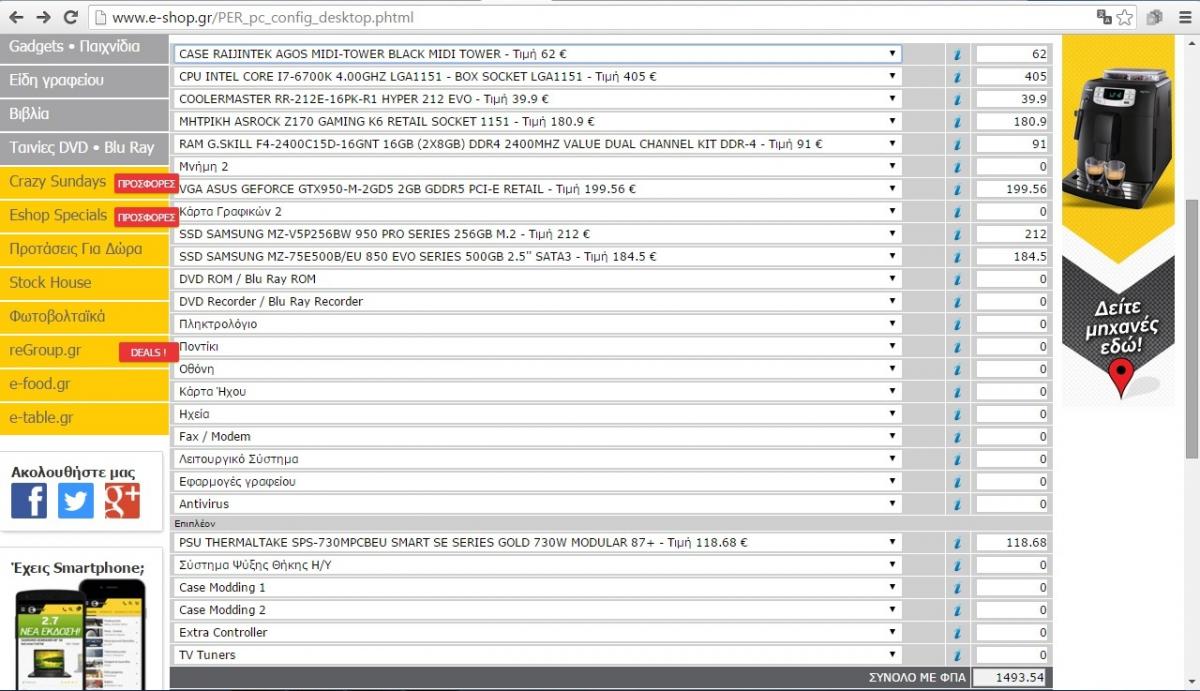Open the Ποντίκι dropdown
The width and height of the screenshot is (1200, 691).
pos(538,346)
